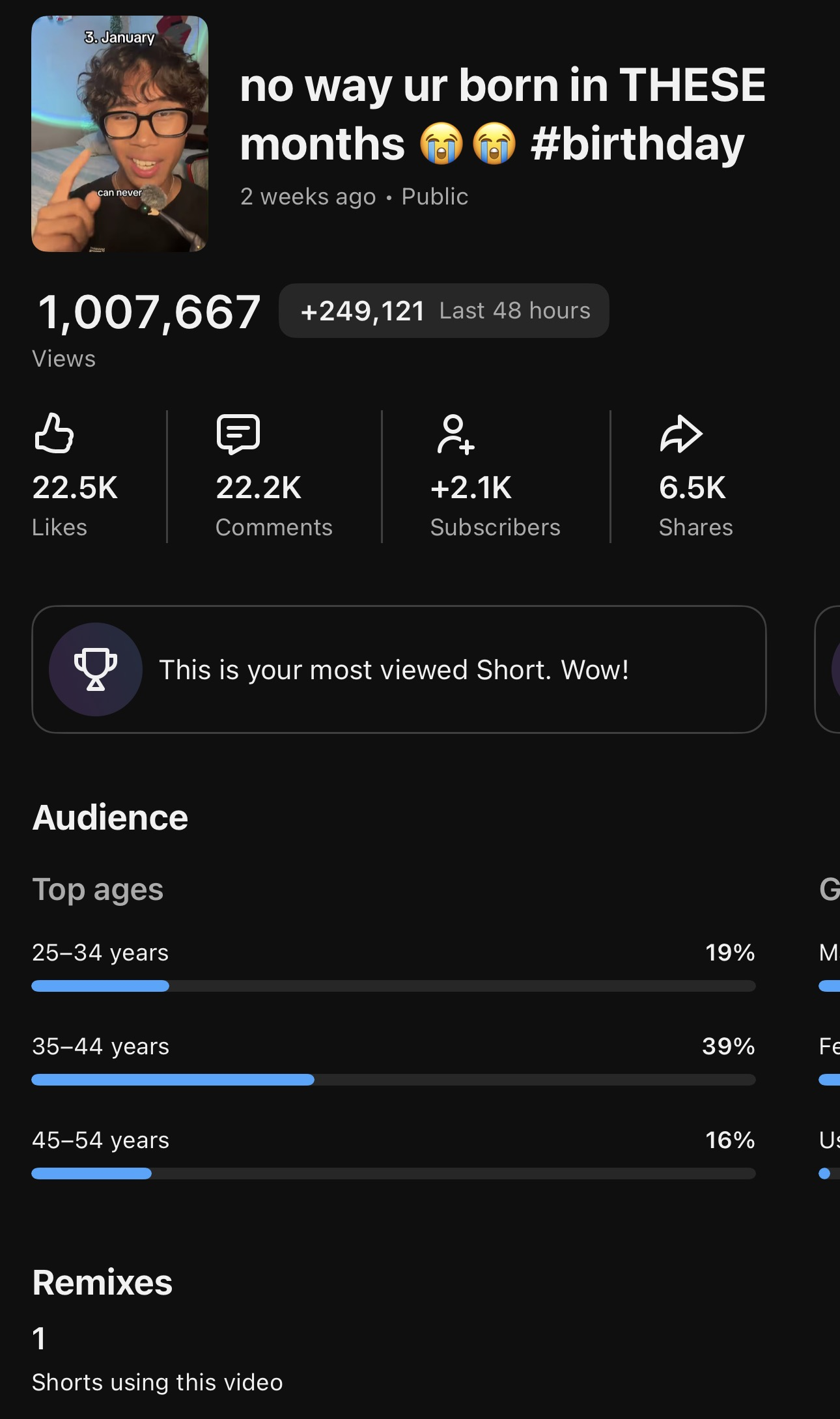
Task: Tap the +249,121 Last 48 hours badge
Action: pos(444,311)
